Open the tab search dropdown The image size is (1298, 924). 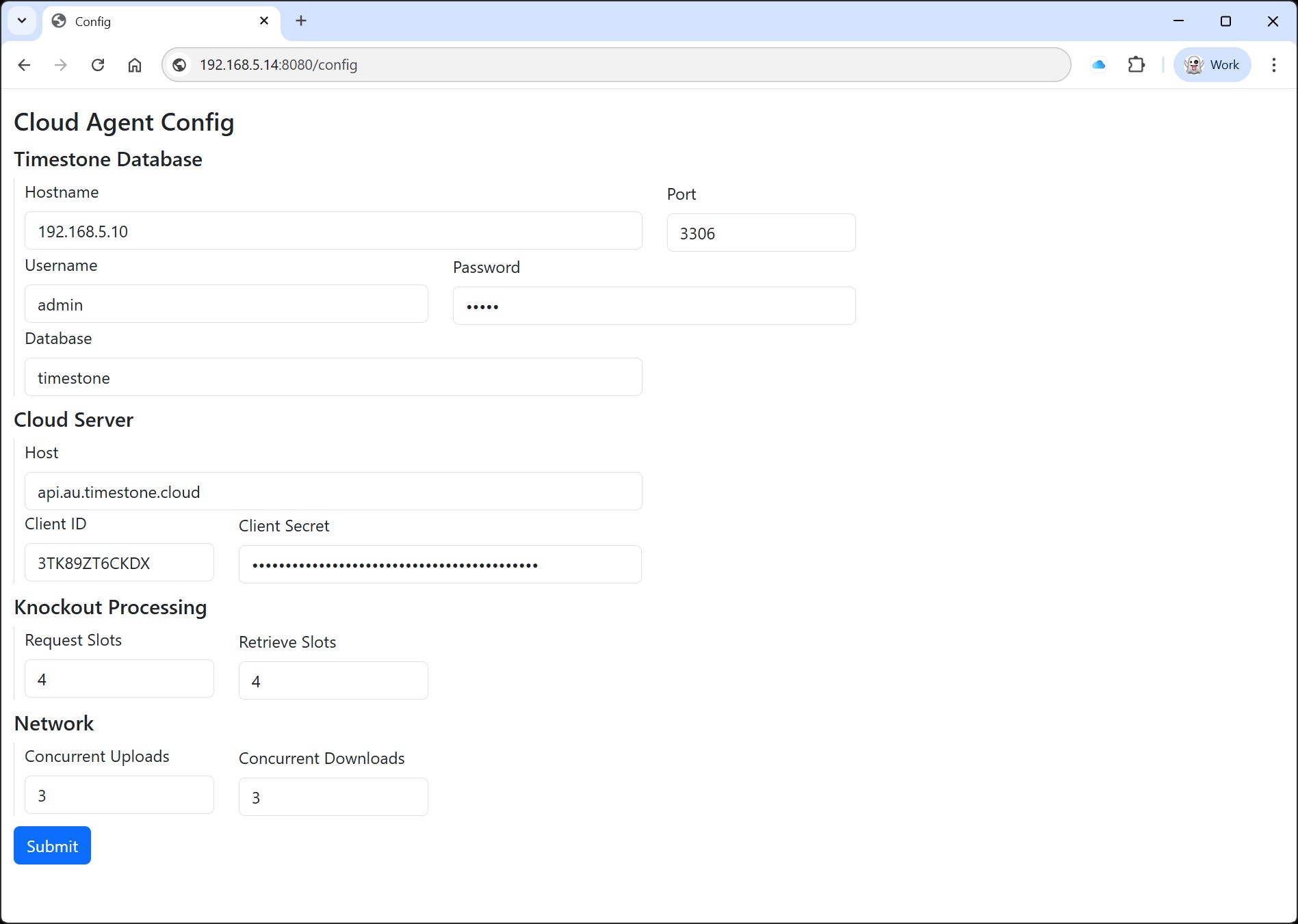click(22, 21)
